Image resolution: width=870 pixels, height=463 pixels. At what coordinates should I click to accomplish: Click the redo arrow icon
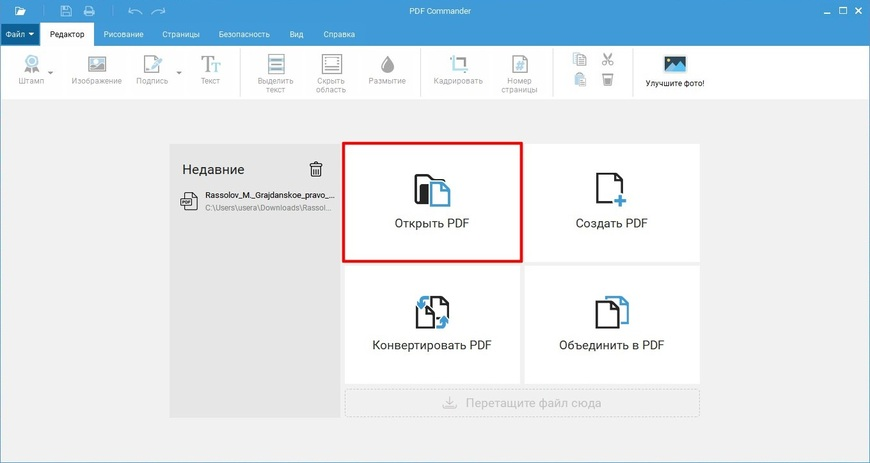click(159, 11)
